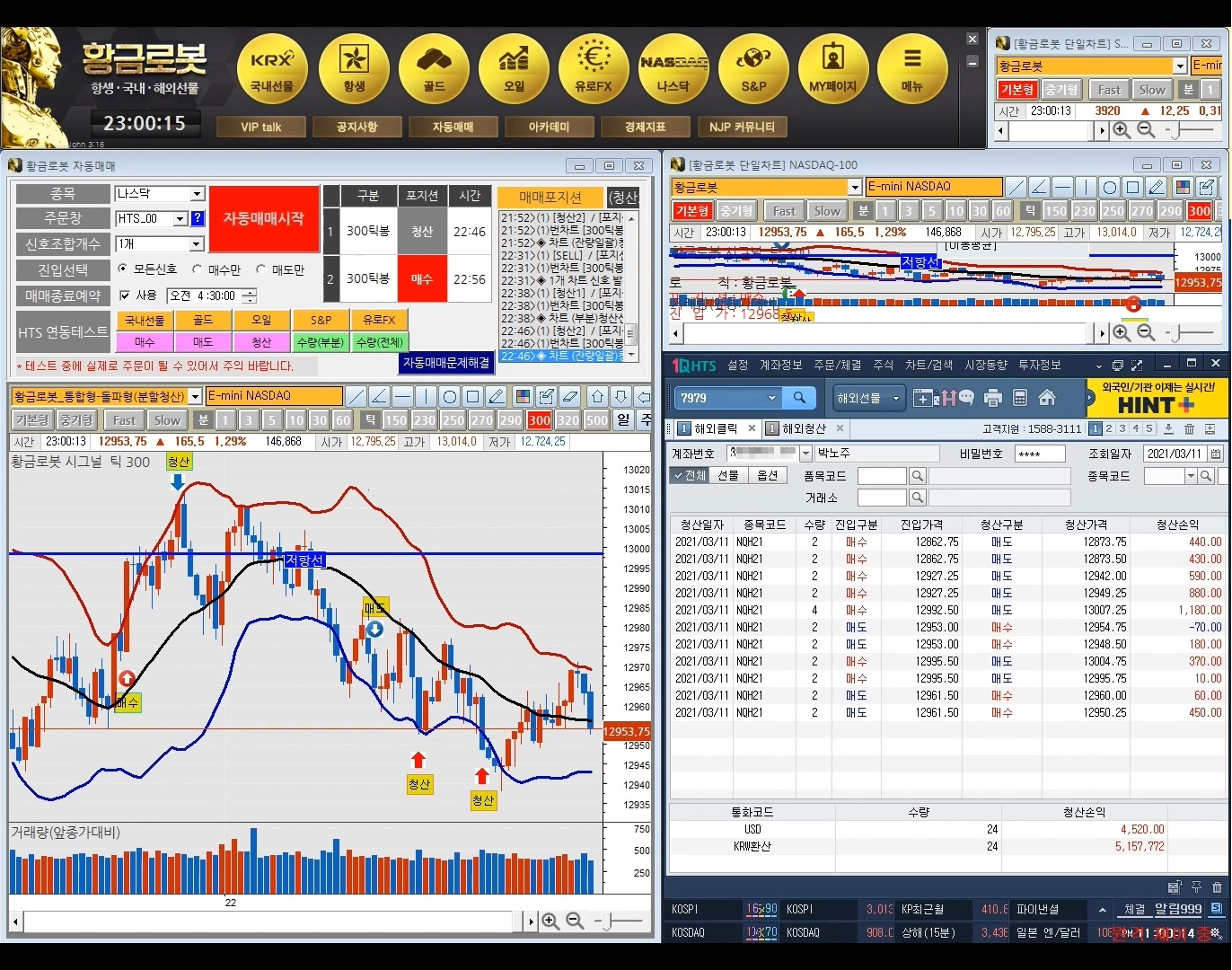This screenshot has height=970, width=1232.
Task: Zoom out on the main chart magnifier
Action: click(575, 921)
